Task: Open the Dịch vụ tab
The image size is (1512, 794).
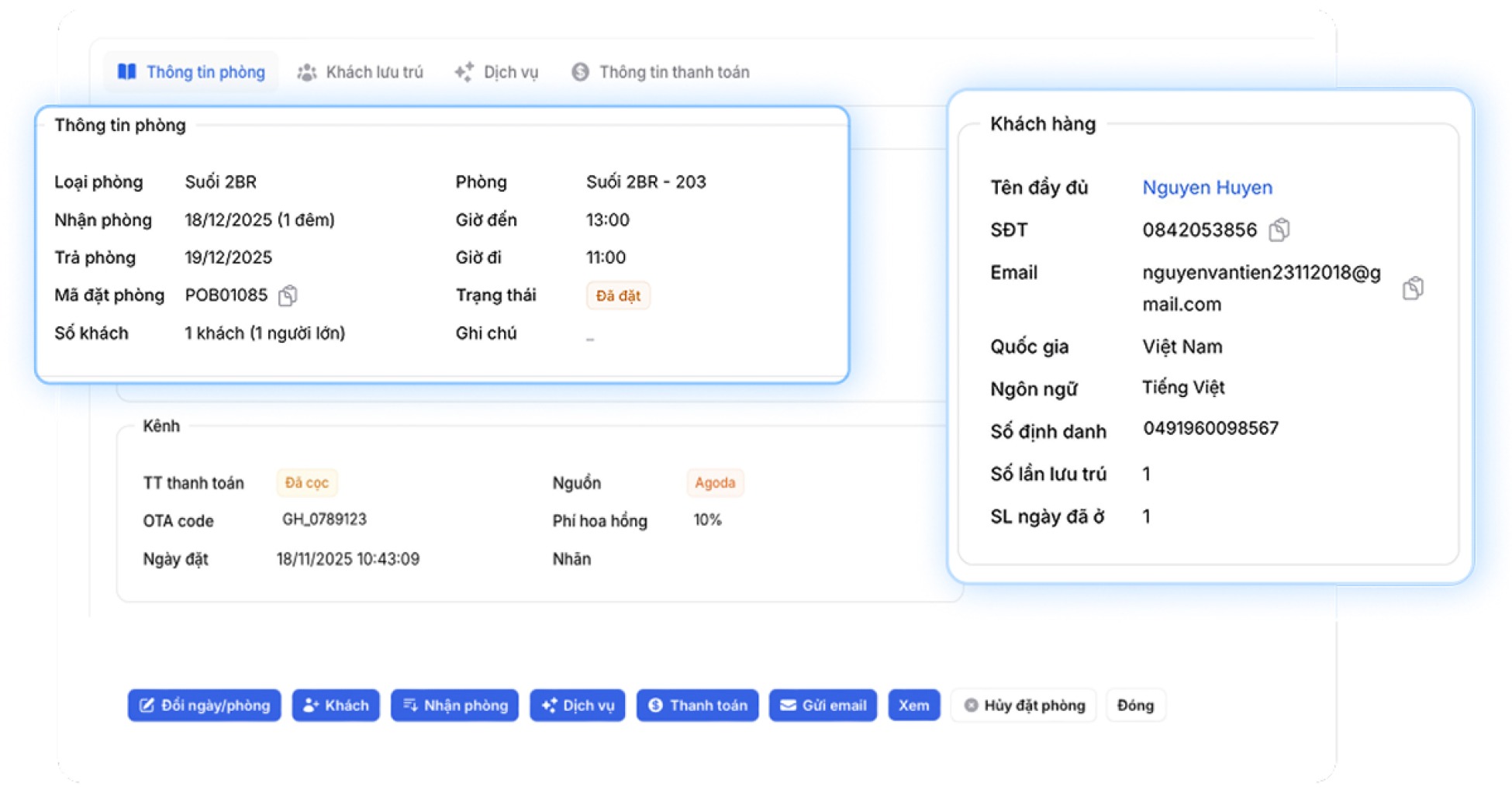Action: point(496,72)
